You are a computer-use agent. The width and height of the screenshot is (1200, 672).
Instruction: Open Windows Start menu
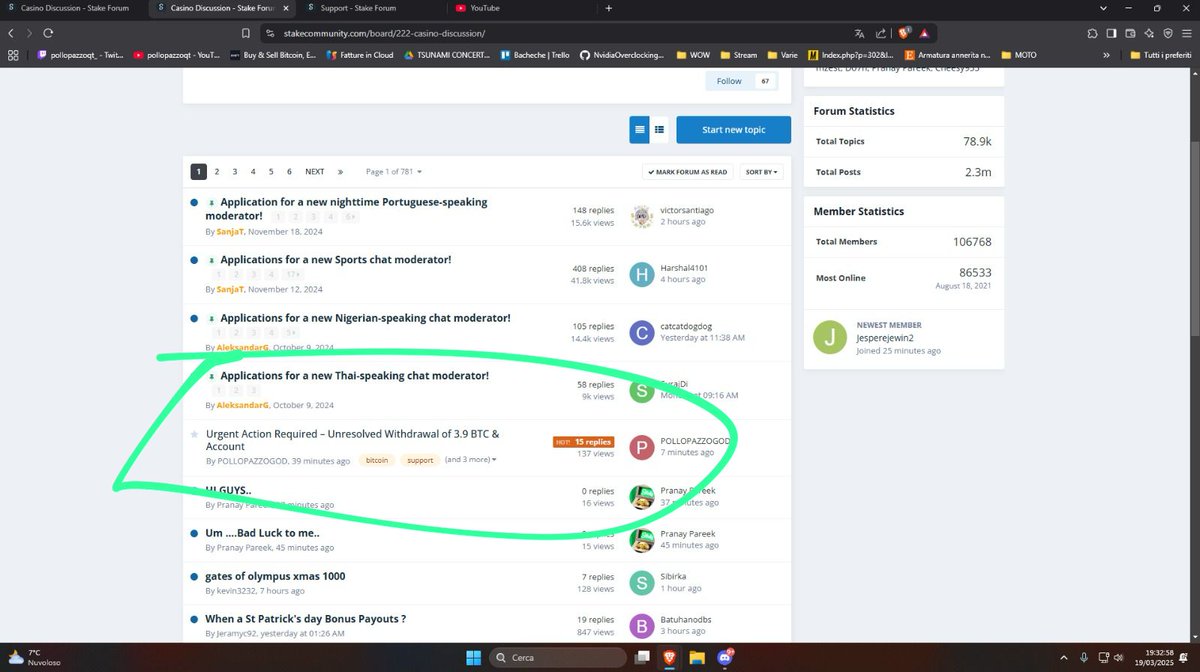click(x=472, y=657)
